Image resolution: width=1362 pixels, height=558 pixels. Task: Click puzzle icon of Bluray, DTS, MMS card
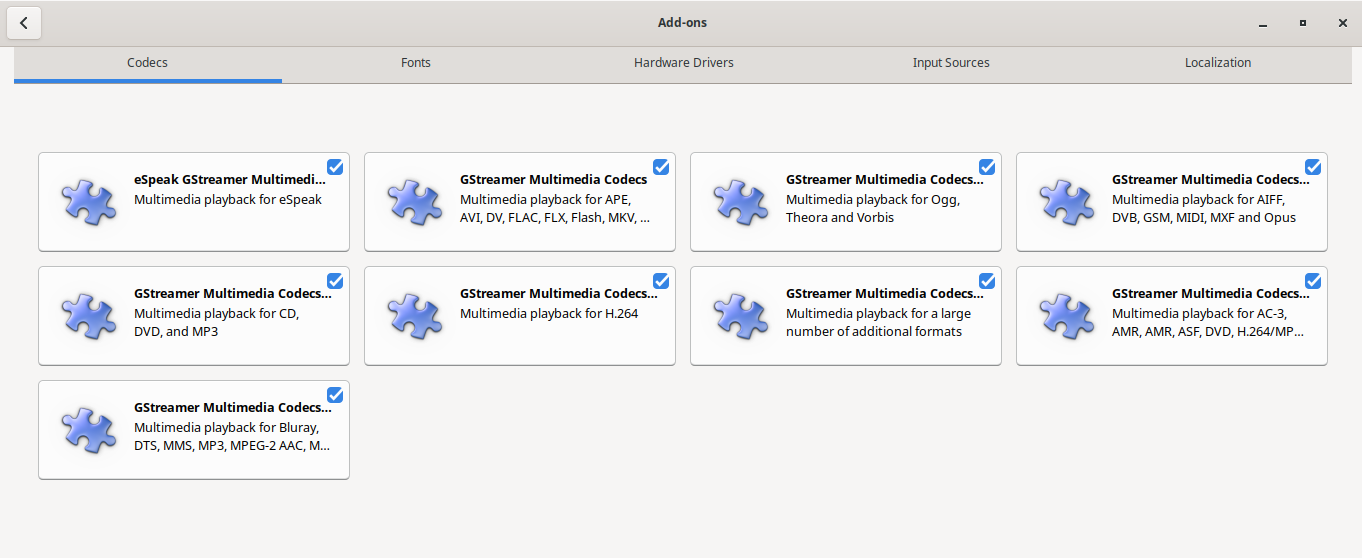tap(89, 430)
